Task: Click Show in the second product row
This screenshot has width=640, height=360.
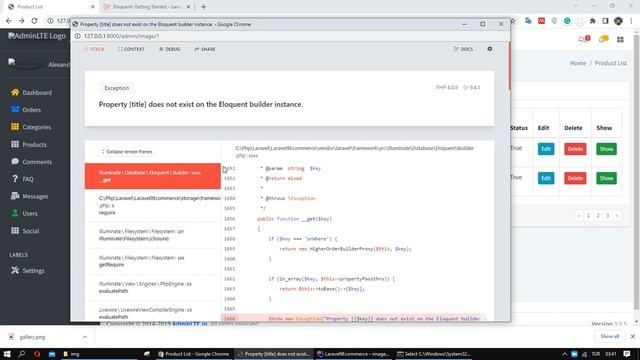Action: (606, 178)
